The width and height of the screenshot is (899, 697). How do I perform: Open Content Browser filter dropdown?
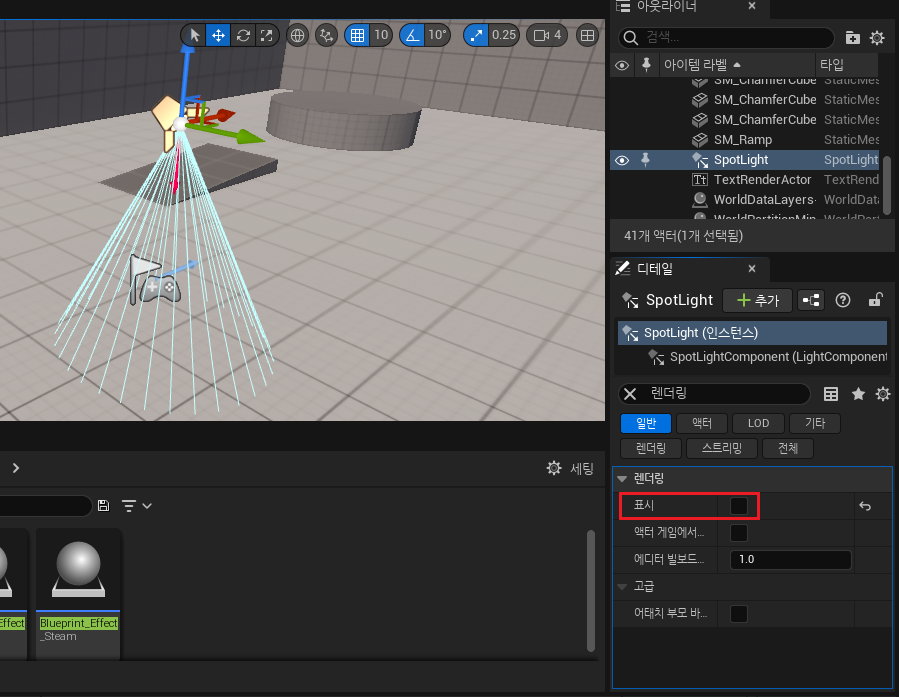pos(136,506)
